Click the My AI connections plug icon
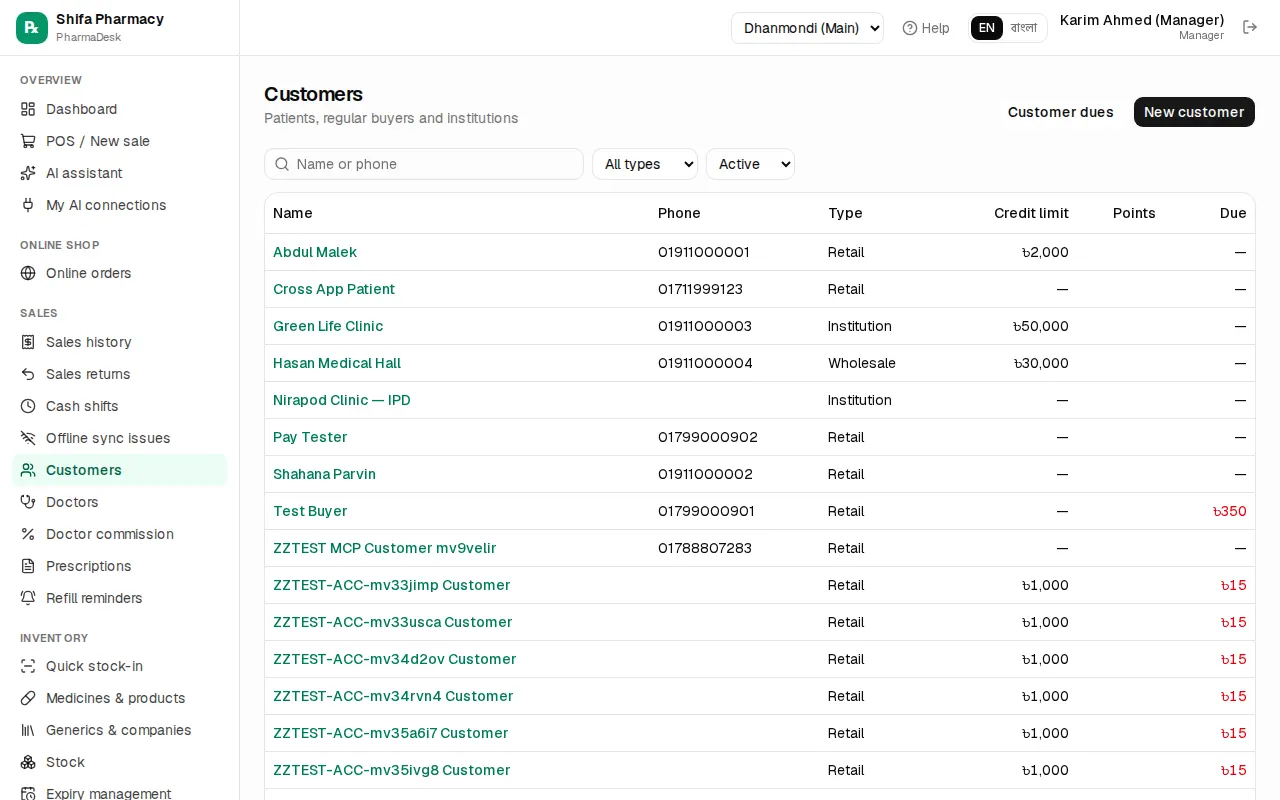The image size is (1280, 800). click(28, 205)
